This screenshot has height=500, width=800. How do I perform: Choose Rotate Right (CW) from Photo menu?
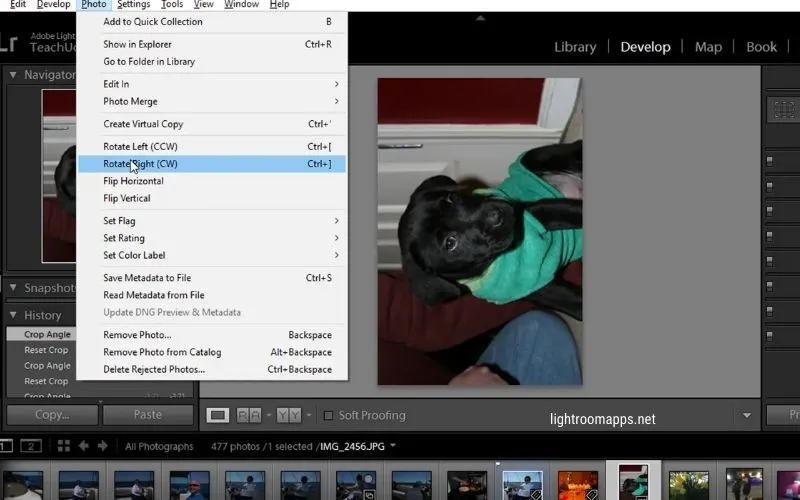(140, 164)
